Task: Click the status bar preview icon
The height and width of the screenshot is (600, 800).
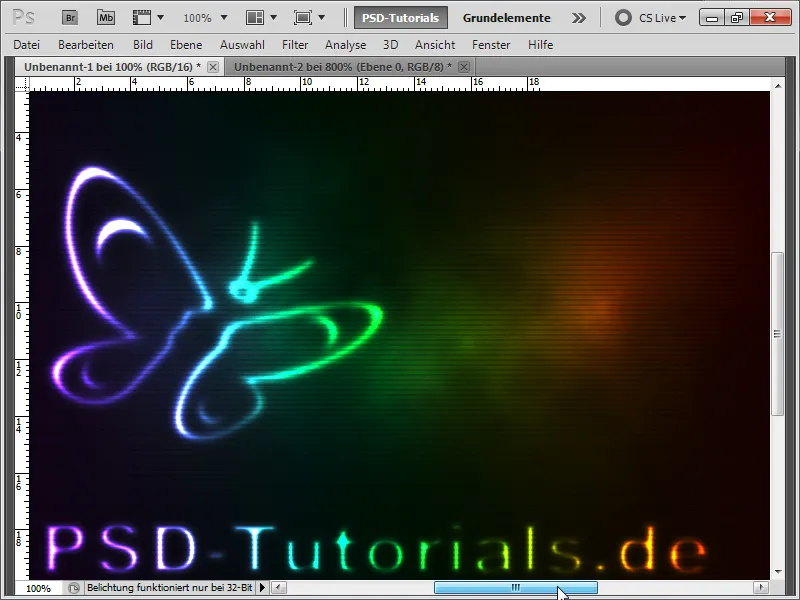Action: click(74, 588)
